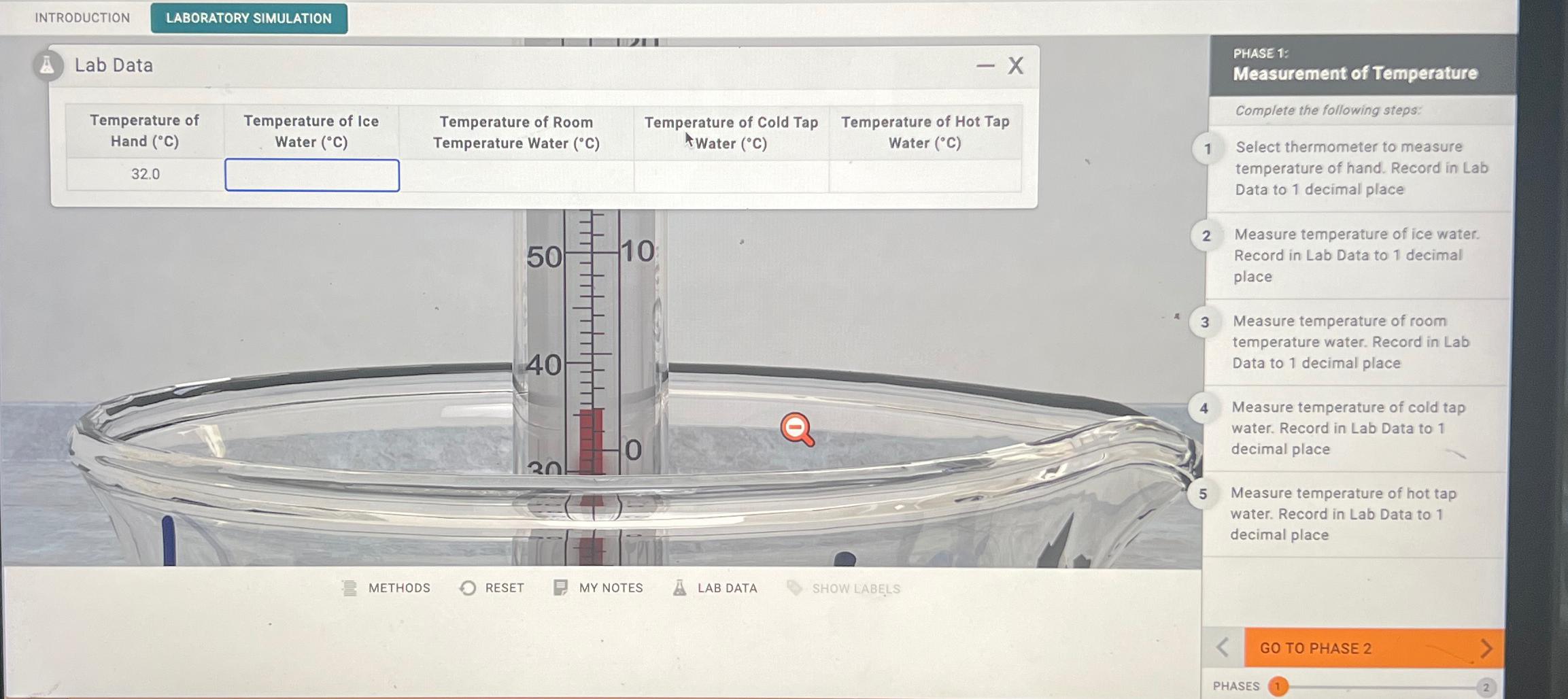Click the Lab Data flask icon in toolbar

click(678, 587)
